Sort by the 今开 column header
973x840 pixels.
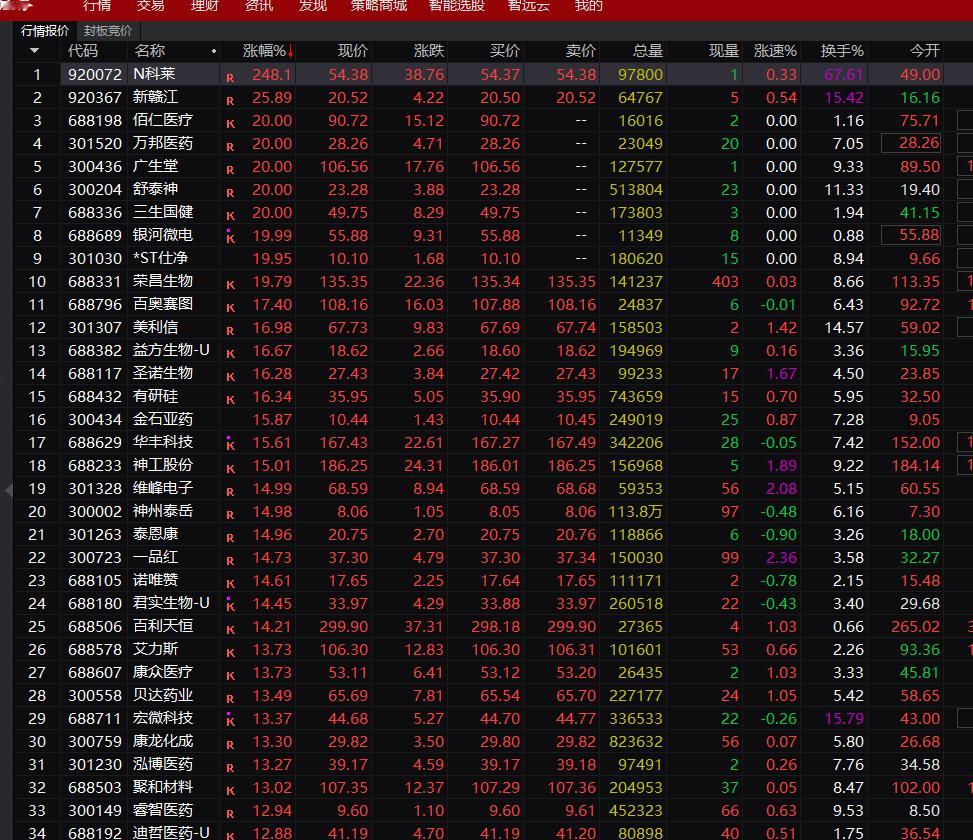(x=925, y=51)
